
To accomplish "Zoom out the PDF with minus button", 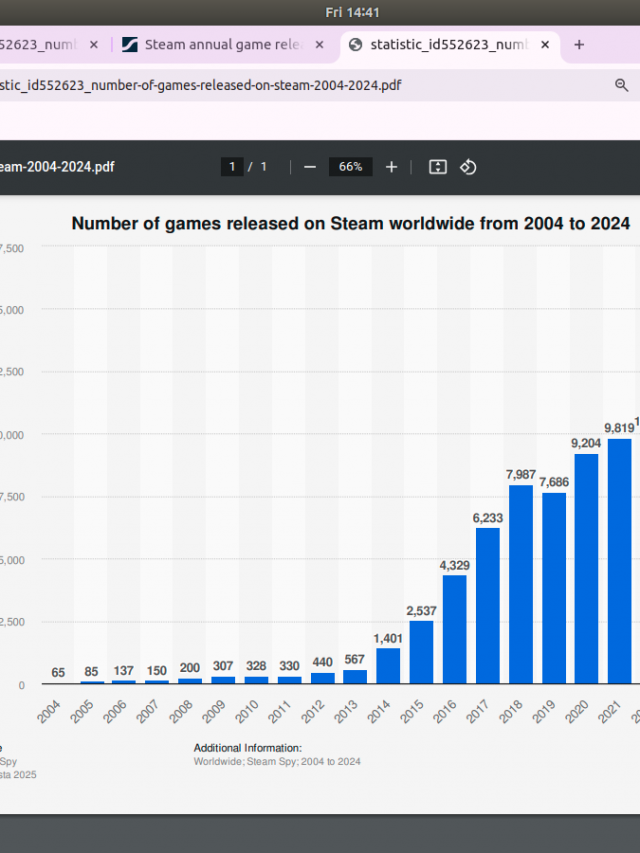I will click(x=310, y=167).
